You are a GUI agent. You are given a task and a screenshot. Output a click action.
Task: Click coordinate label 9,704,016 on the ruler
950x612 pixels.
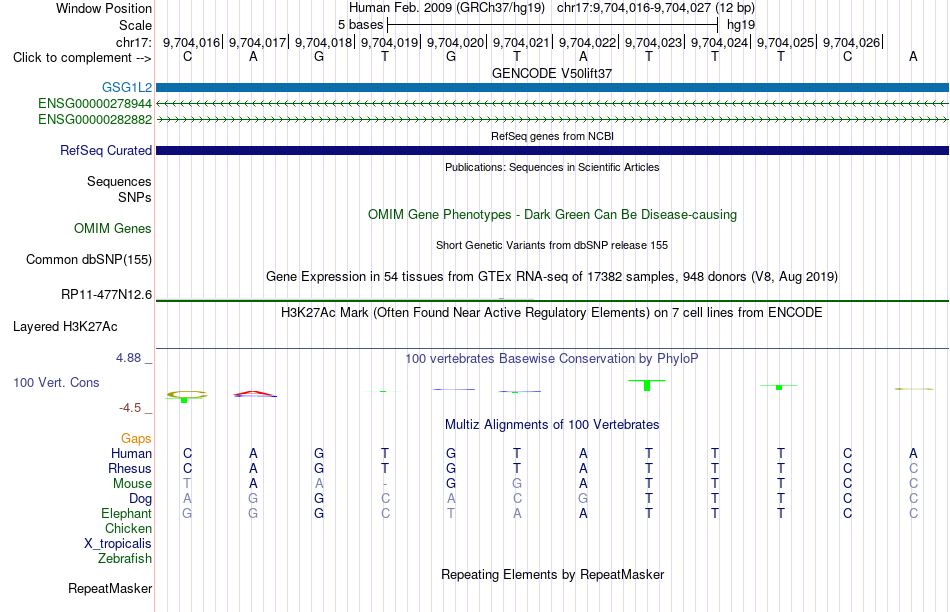(x=191, y=42)
